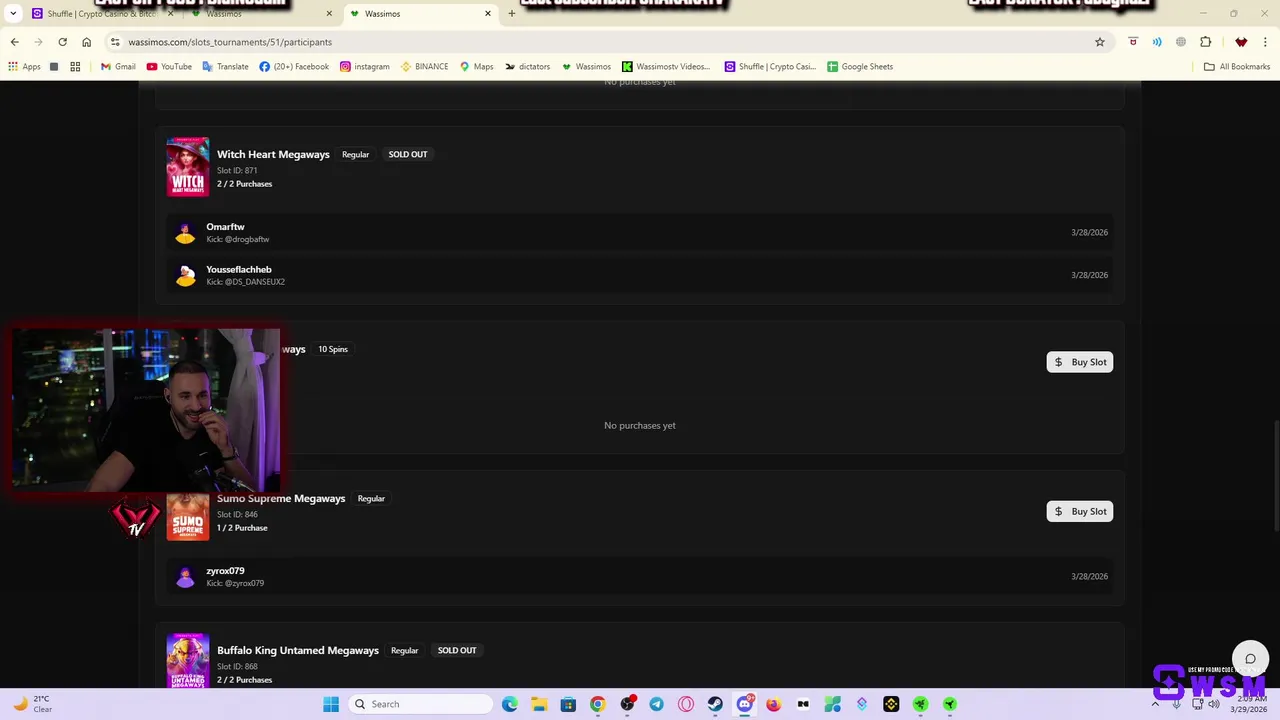Open a new browser tab

pyautogui.click(x=512, y=14)
